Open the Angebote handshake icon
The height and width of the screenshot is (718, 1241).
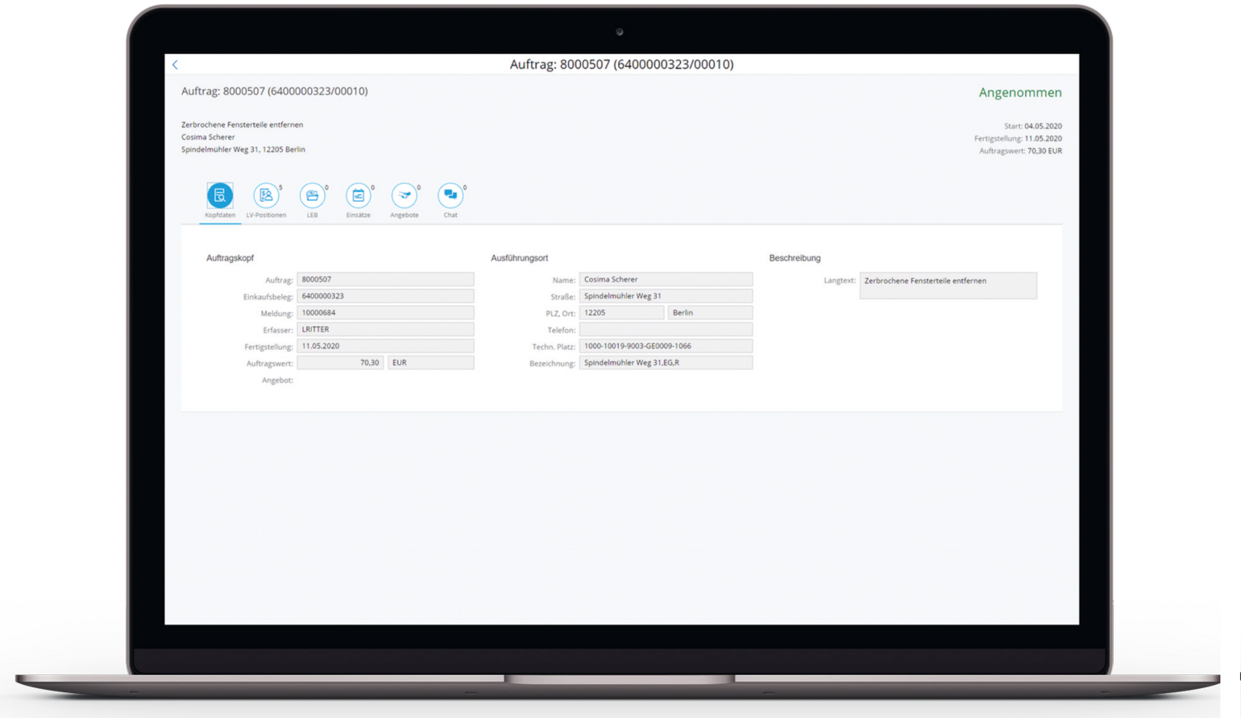(x=404, y=196)
